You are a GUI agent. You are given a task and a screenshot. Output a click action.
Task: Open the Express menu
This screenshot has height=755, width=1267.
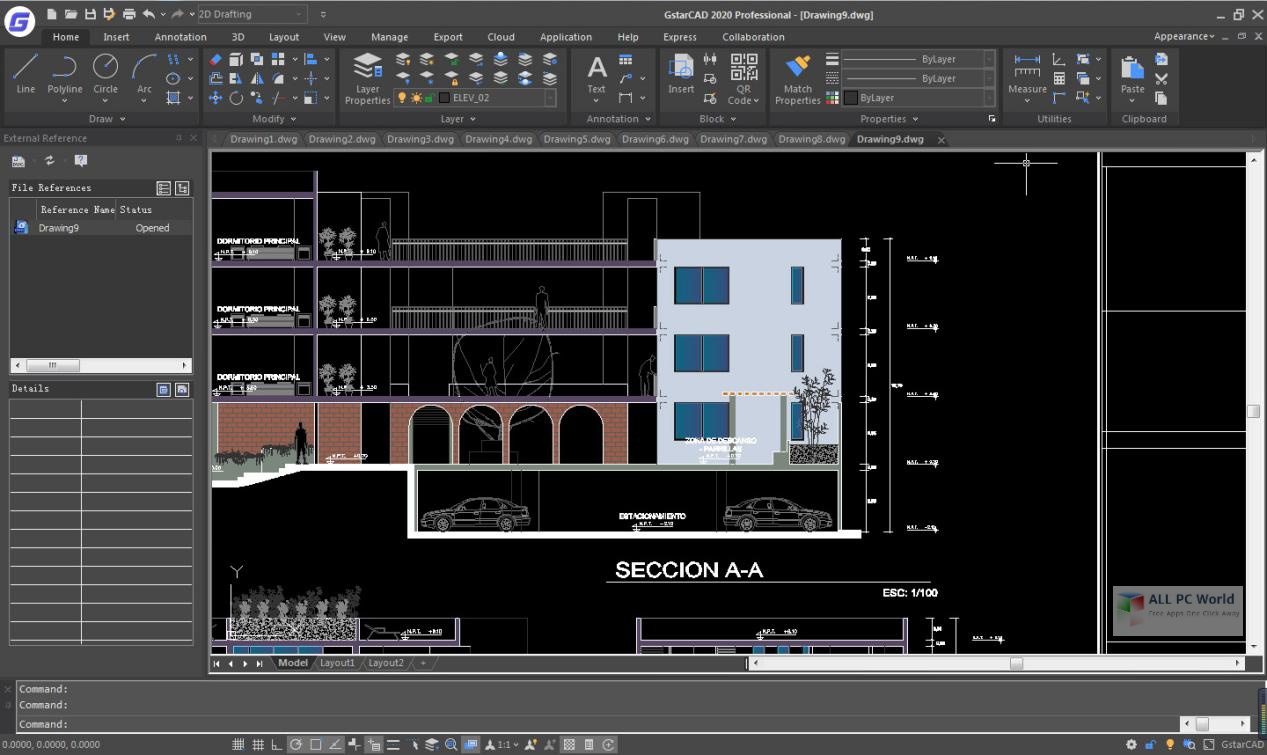point(679,37)
